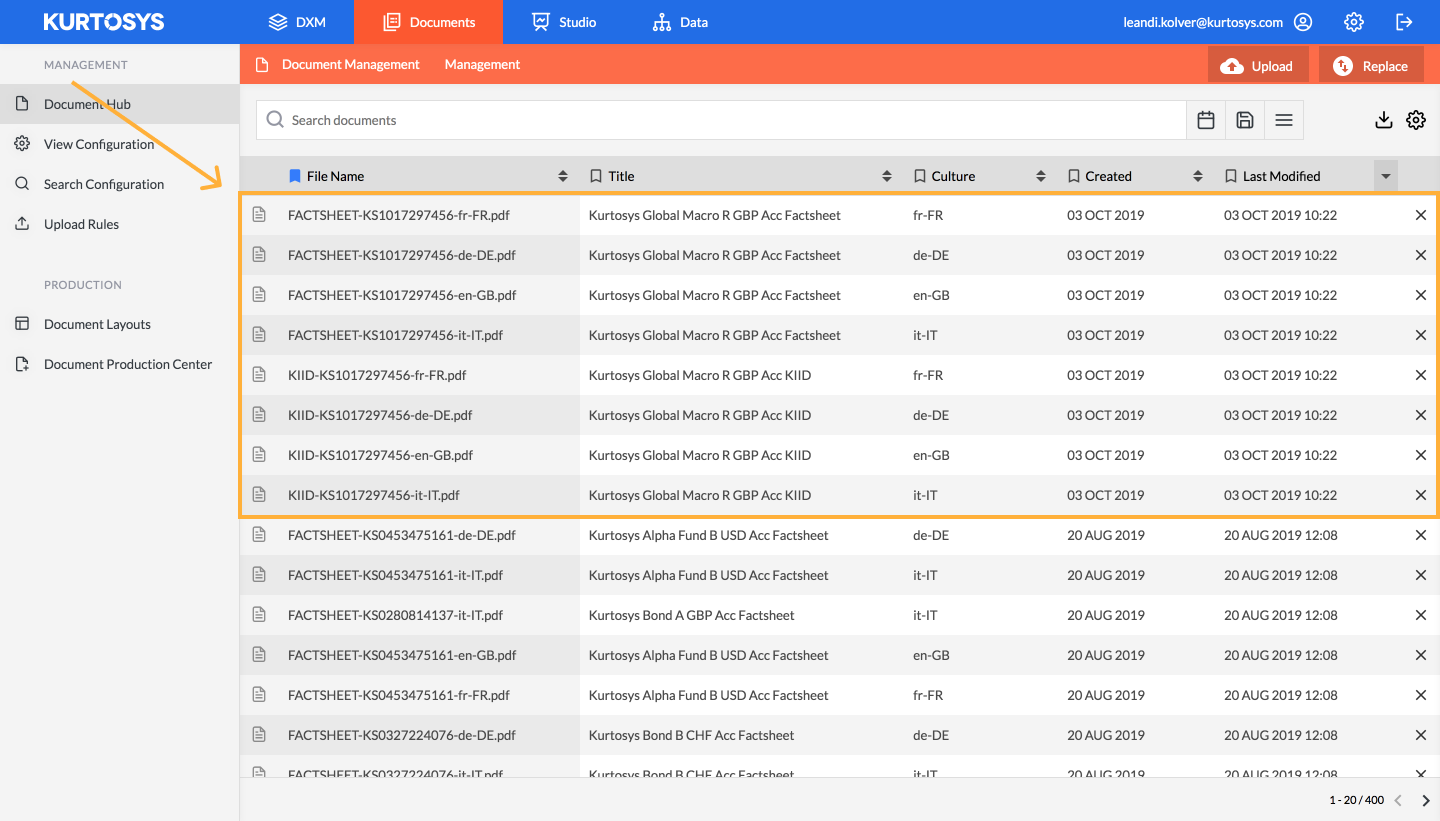Click file icon of FACTSHEET-KS0453475161-fr-FR.pdf
1440x821 pixels.
click(259, 695)
